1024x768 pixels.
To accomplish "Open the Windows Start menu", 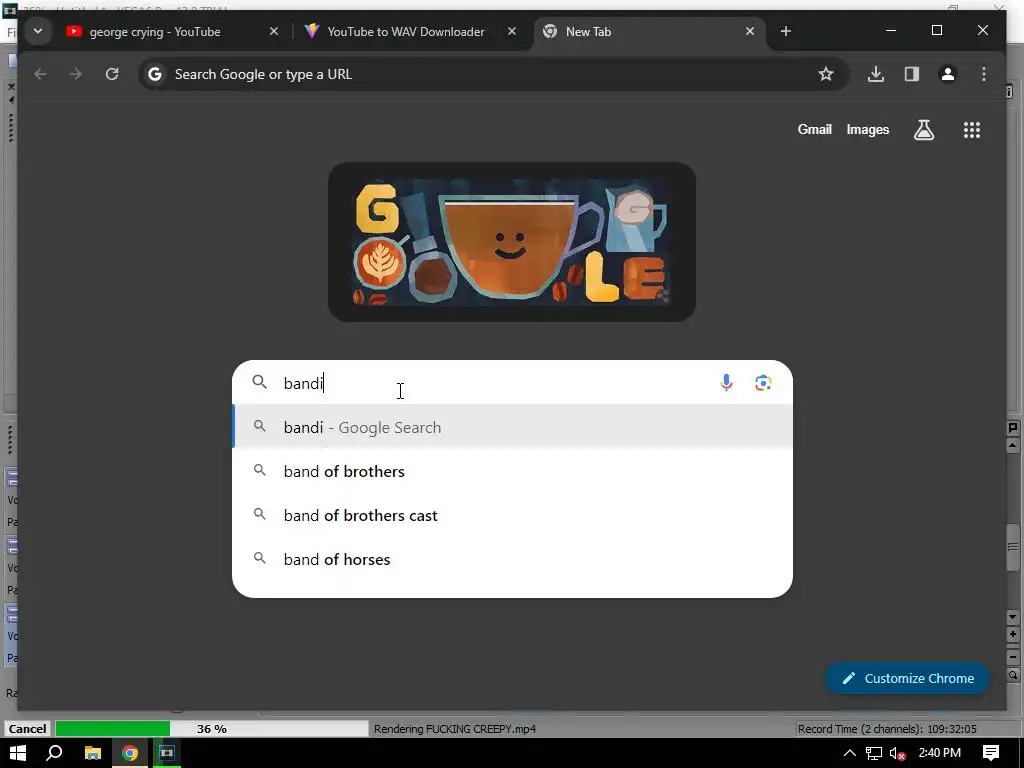I will coord(17,753).
